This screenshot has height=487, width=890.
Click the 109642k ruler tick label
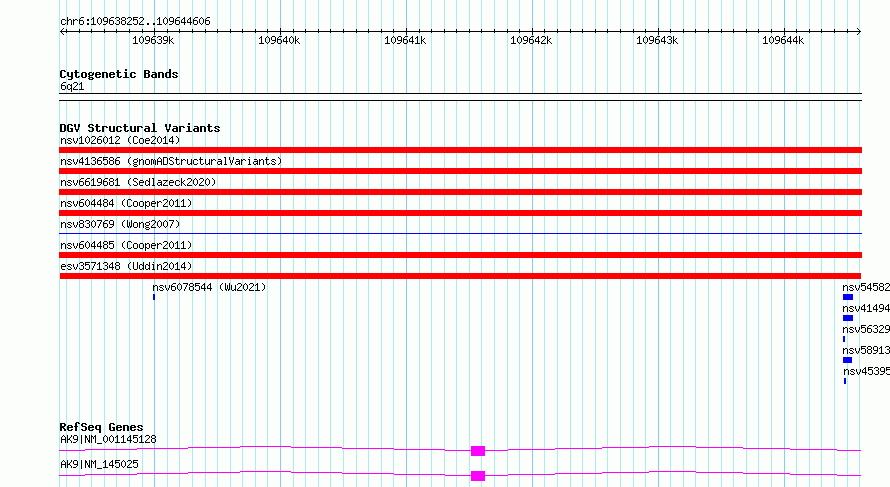[531, 40]
